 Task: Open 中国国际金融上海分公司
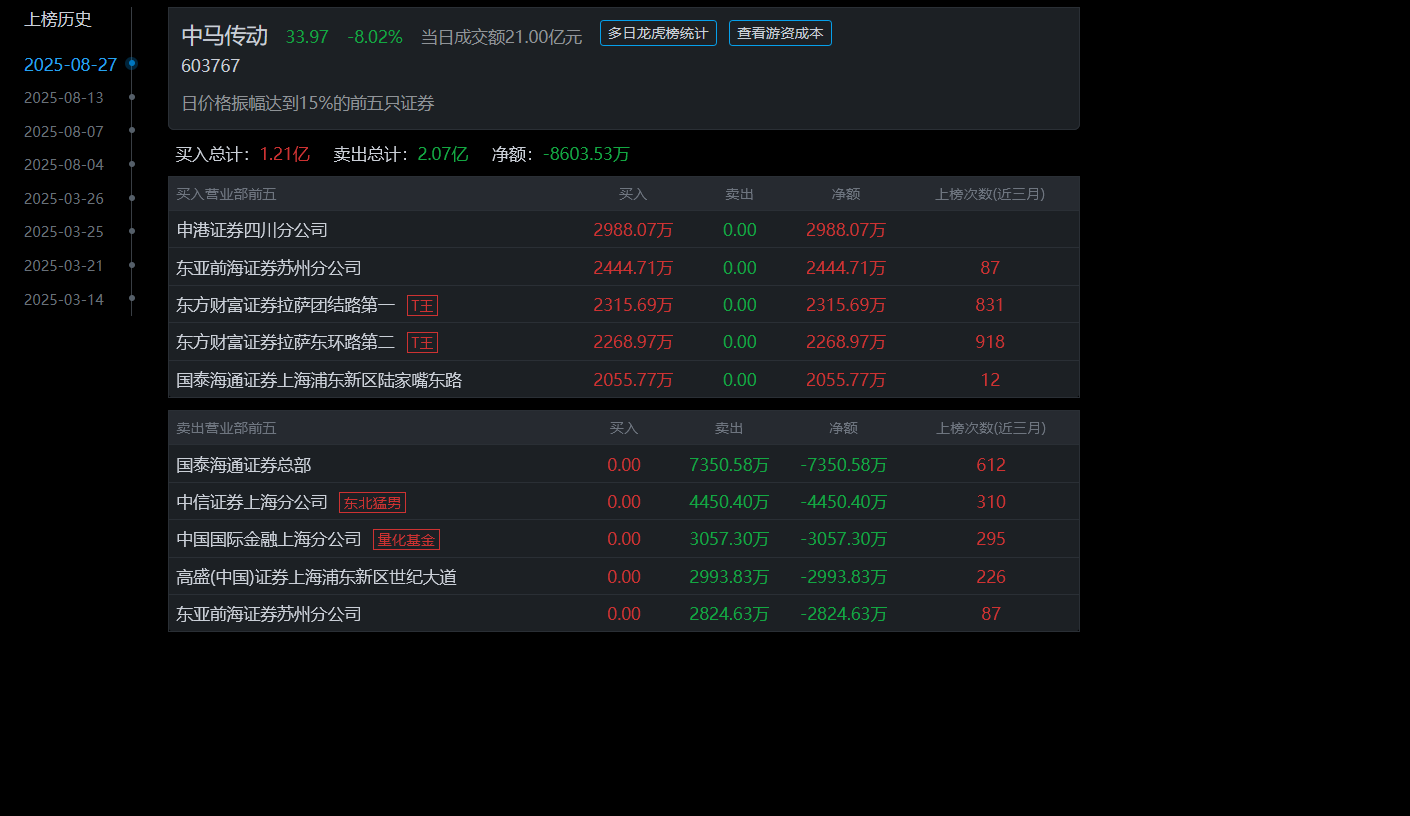click(x=269, y=539)
